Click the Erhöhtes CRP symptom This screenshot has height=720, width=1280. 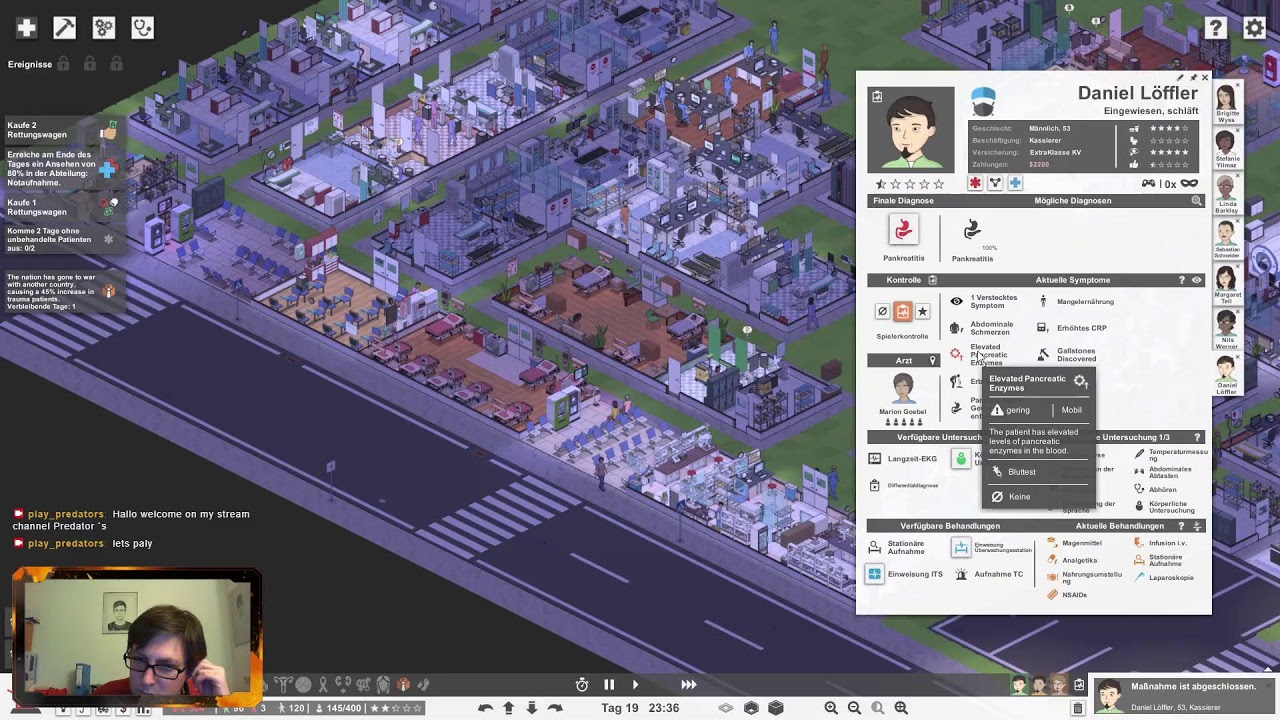(1072, 328)
